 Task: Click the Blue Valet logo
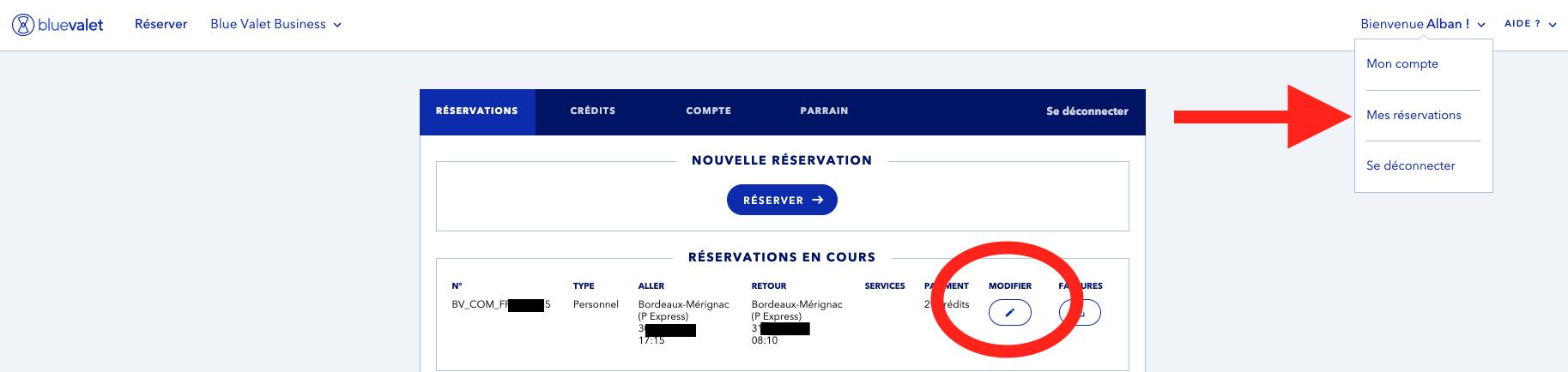click(x=58, y=25)
